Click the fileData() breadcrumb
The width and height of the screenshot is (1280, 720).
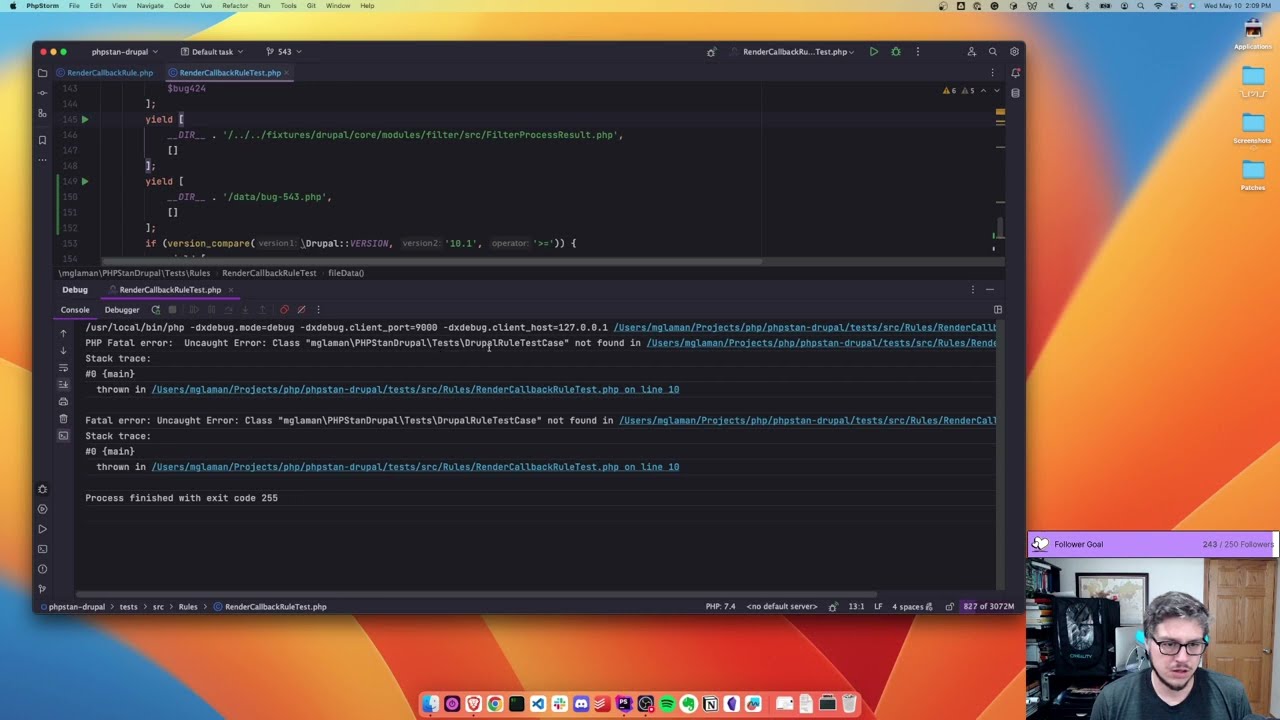pyautogui.click(x=346, y=273)
